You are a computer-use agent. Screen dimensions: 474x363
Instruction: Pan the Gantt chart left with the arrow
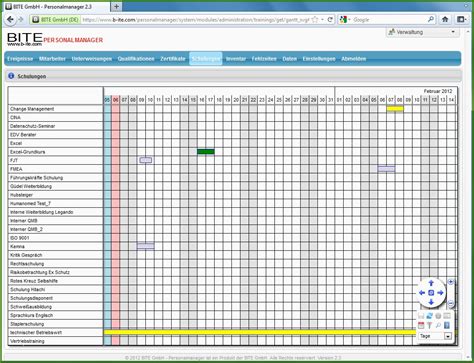422,293
